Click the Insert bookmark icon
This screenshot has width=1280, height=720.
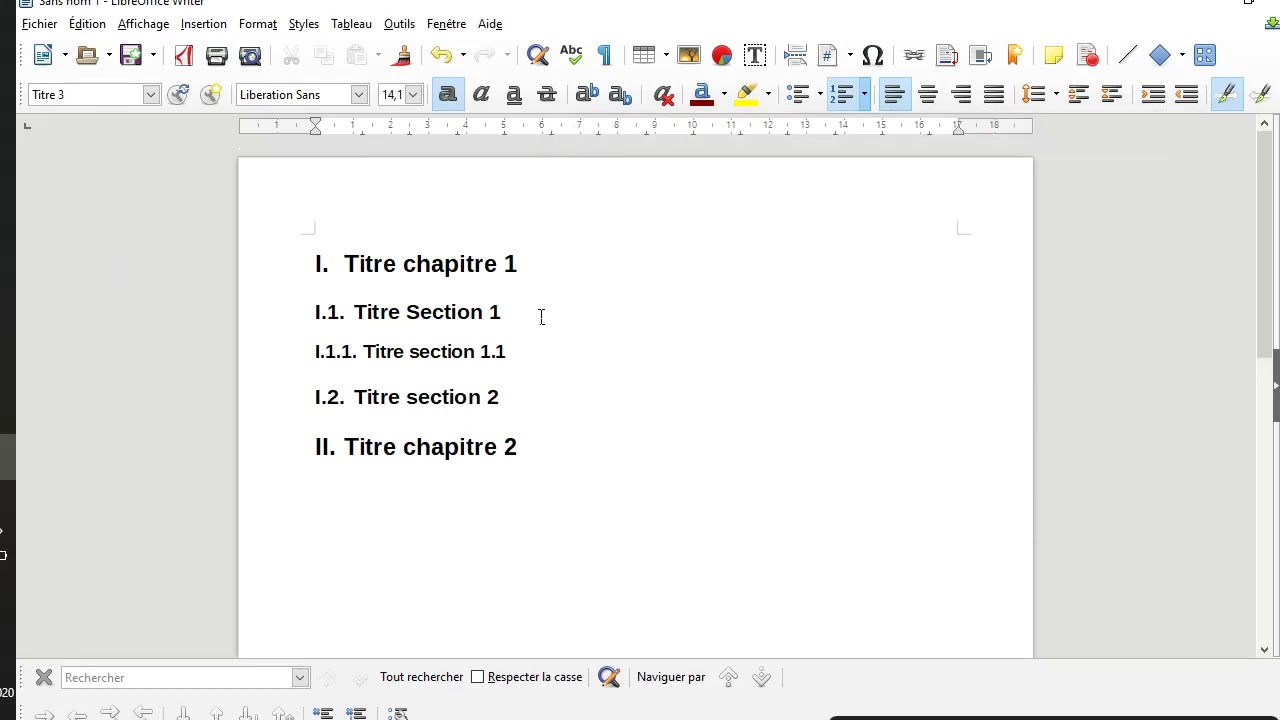(1014, 56)
